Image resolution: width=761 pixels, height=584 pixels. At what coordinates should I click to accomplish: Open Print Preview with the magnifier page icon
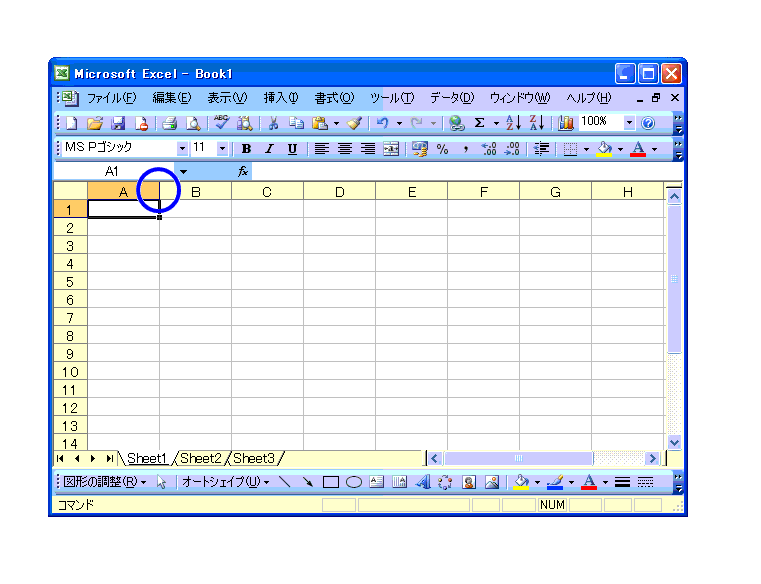pyautogui.click(x=193, y=123)
